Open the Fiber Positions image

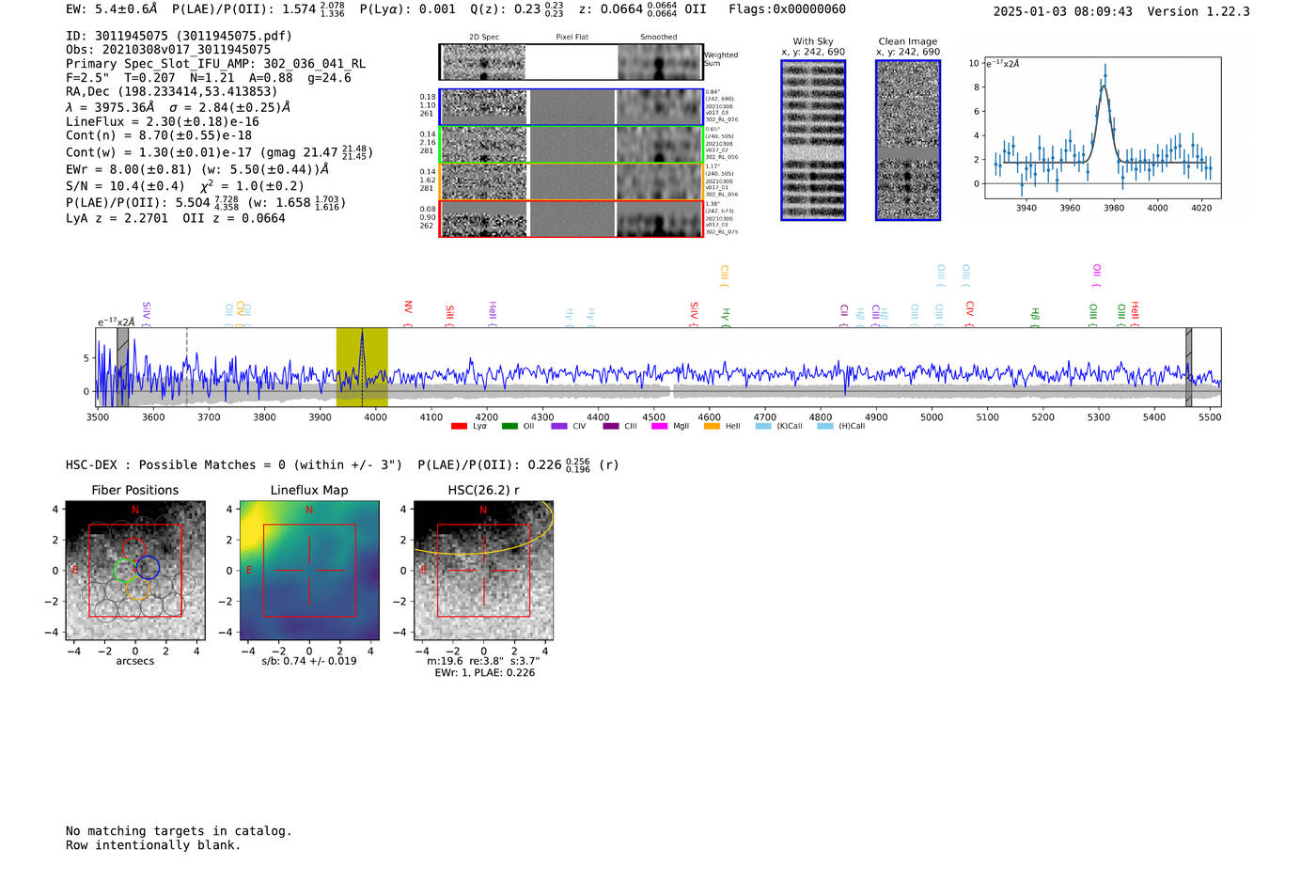pyautogui.click(x=135, y=571)
